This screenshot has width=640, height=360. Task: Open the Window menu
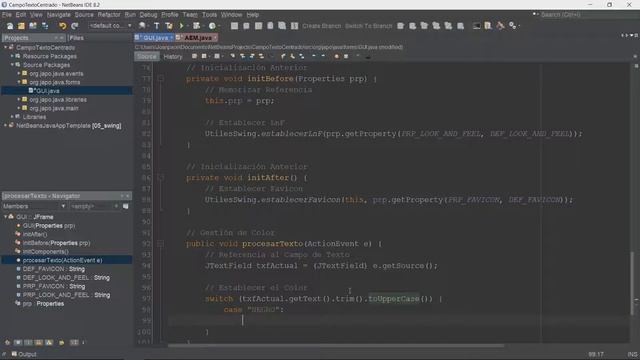point(231,15)
